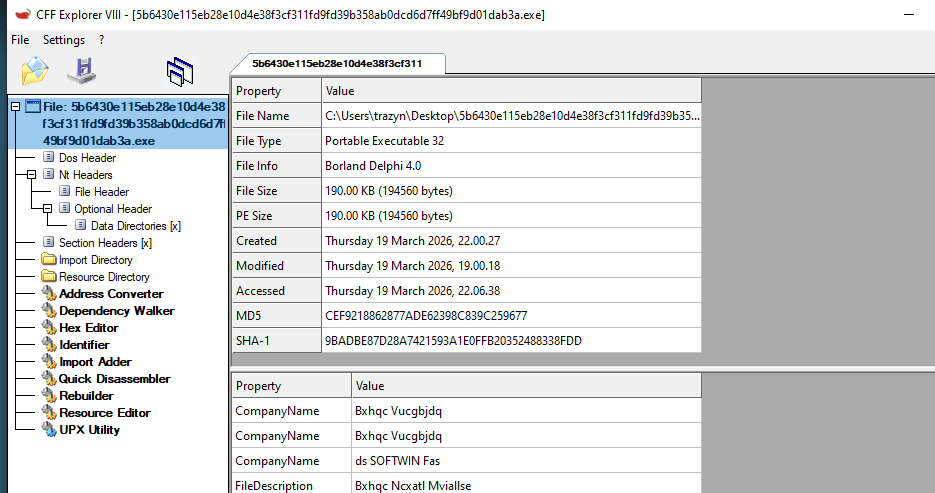935x493 pixels.
Task: Collapse the Optional Header tree node
Action: (x=47, y=209)
